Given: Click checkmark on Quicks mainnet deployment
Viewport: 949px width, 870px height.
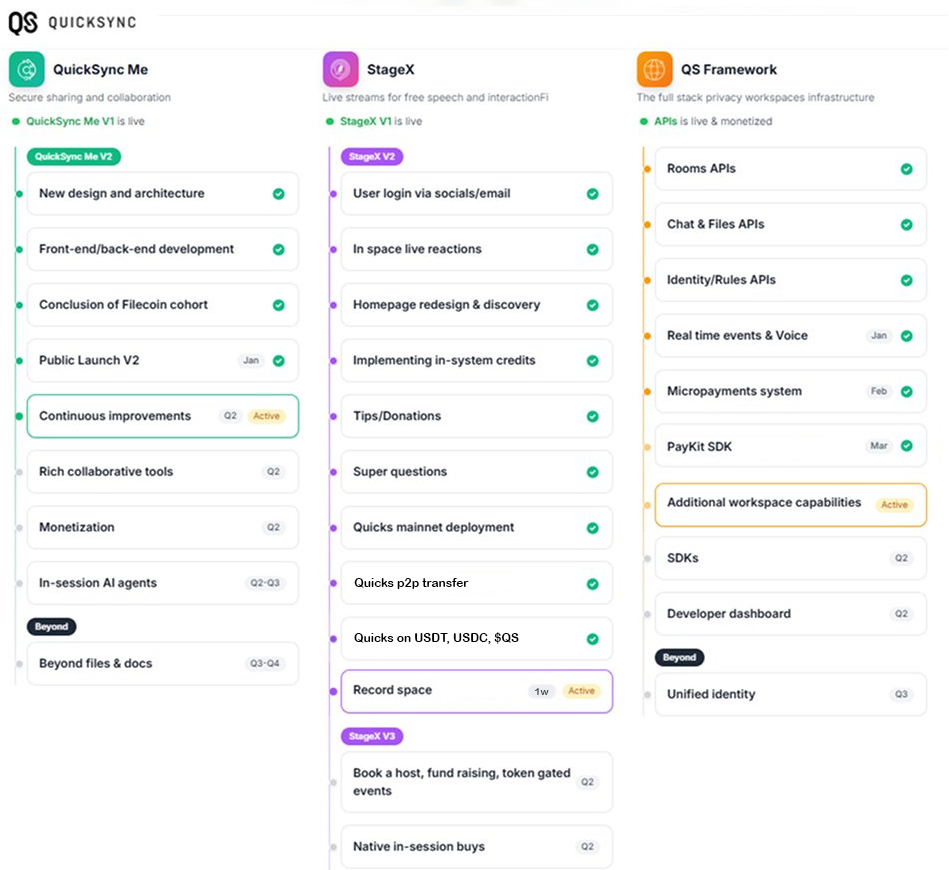Looking at the screenshot, I should (593, 528).
